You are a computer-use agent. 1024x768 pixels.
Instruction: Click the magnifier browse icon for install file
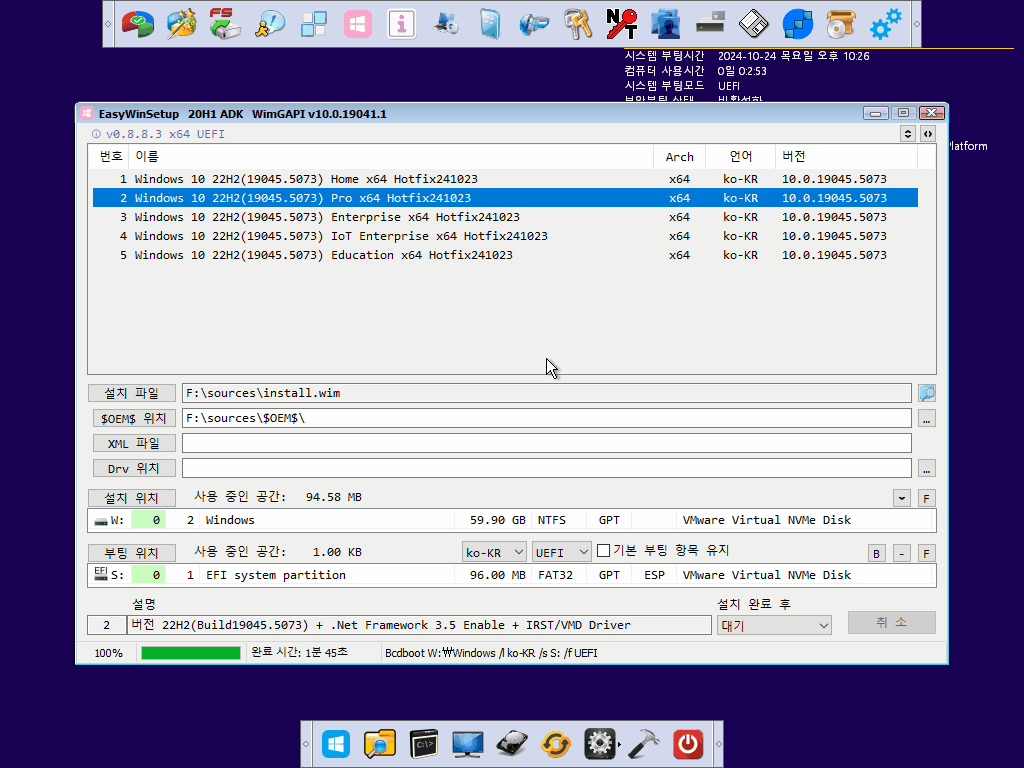[927, 392]
